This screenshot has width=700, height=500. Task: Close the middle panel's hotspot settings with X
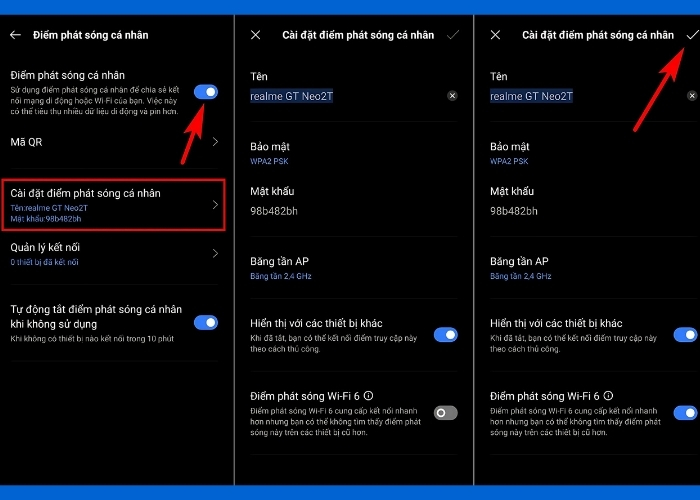click(255, 35)
